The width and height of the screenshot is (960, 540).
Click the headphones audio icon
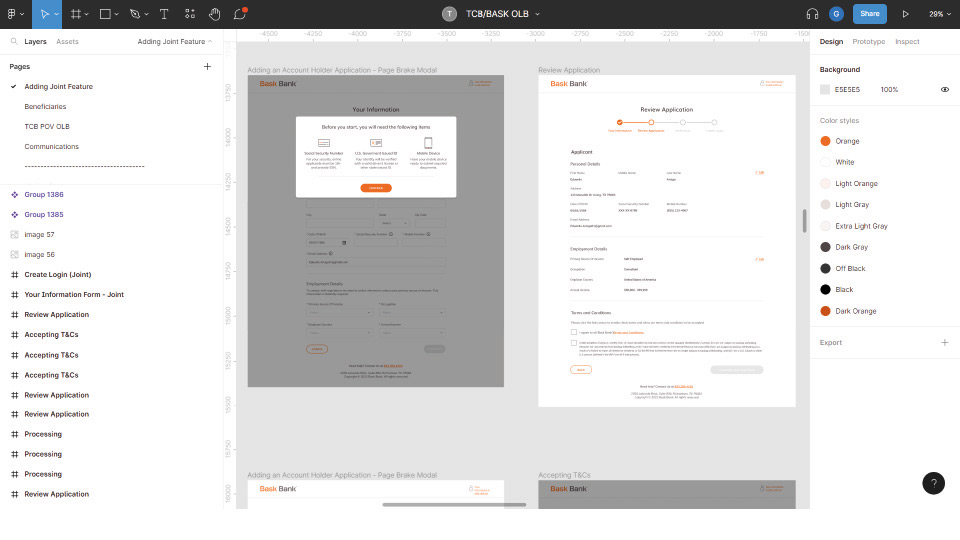(x=812, y=13)
